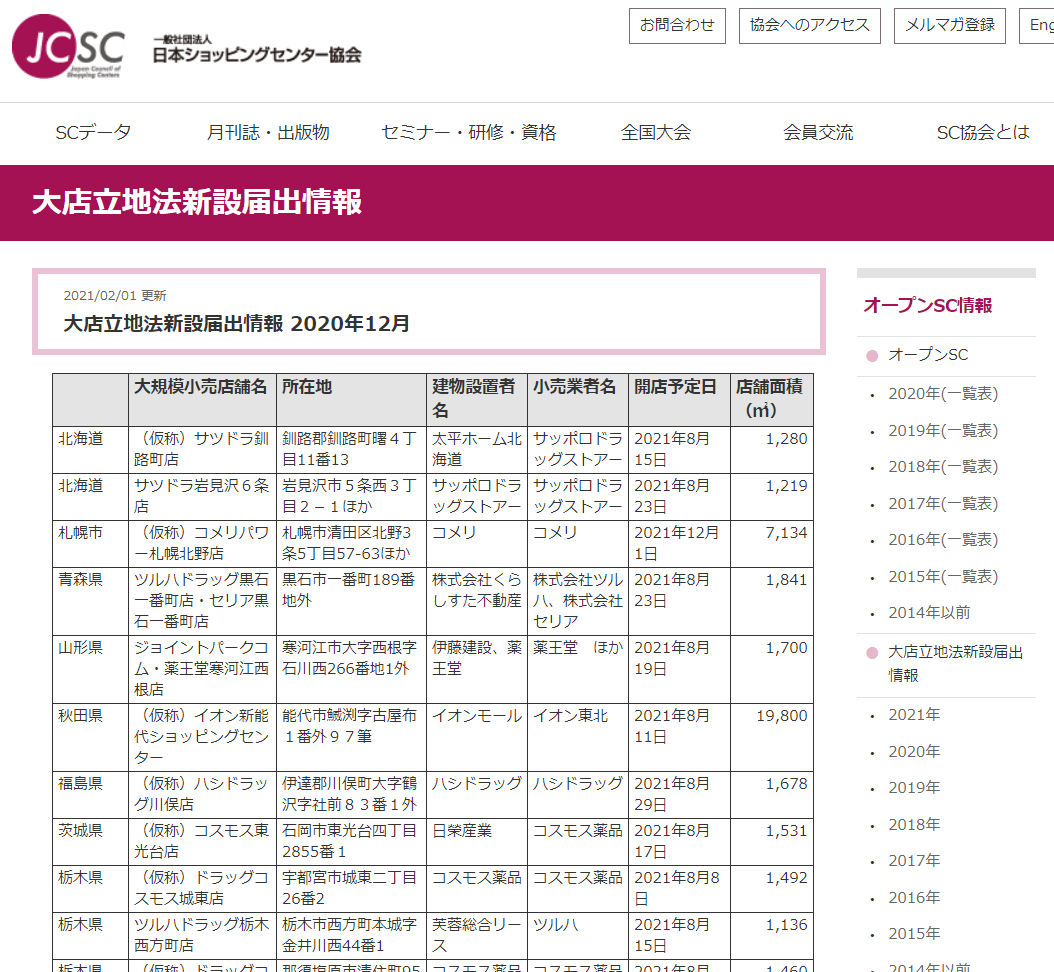The width and height of the screenshot is (1054, 972).
Task: Click the 協会へのアクセス button
Action: (809, 26)
